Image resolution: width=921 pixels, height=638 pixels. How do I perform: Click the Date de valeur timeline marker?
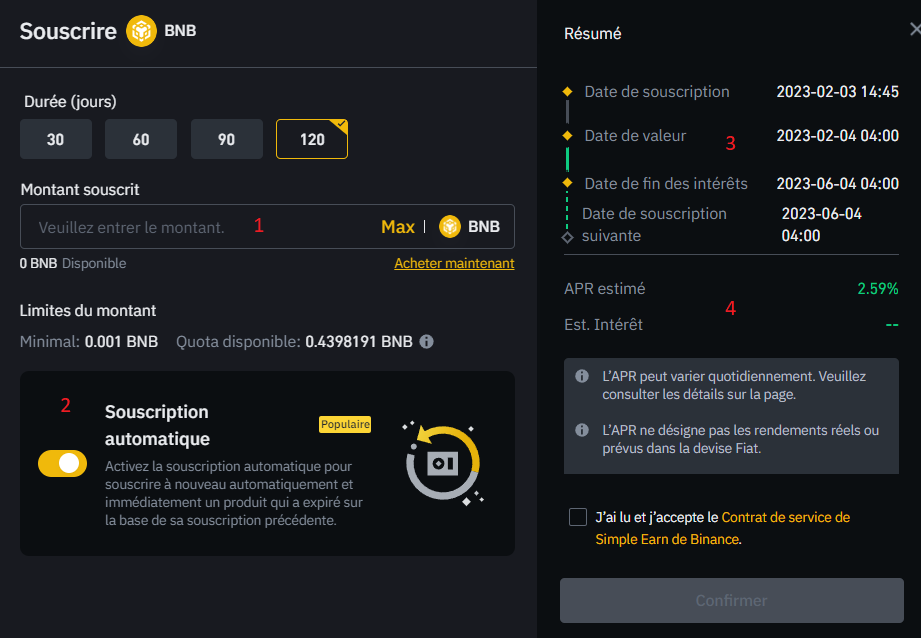tap(567, 135)
